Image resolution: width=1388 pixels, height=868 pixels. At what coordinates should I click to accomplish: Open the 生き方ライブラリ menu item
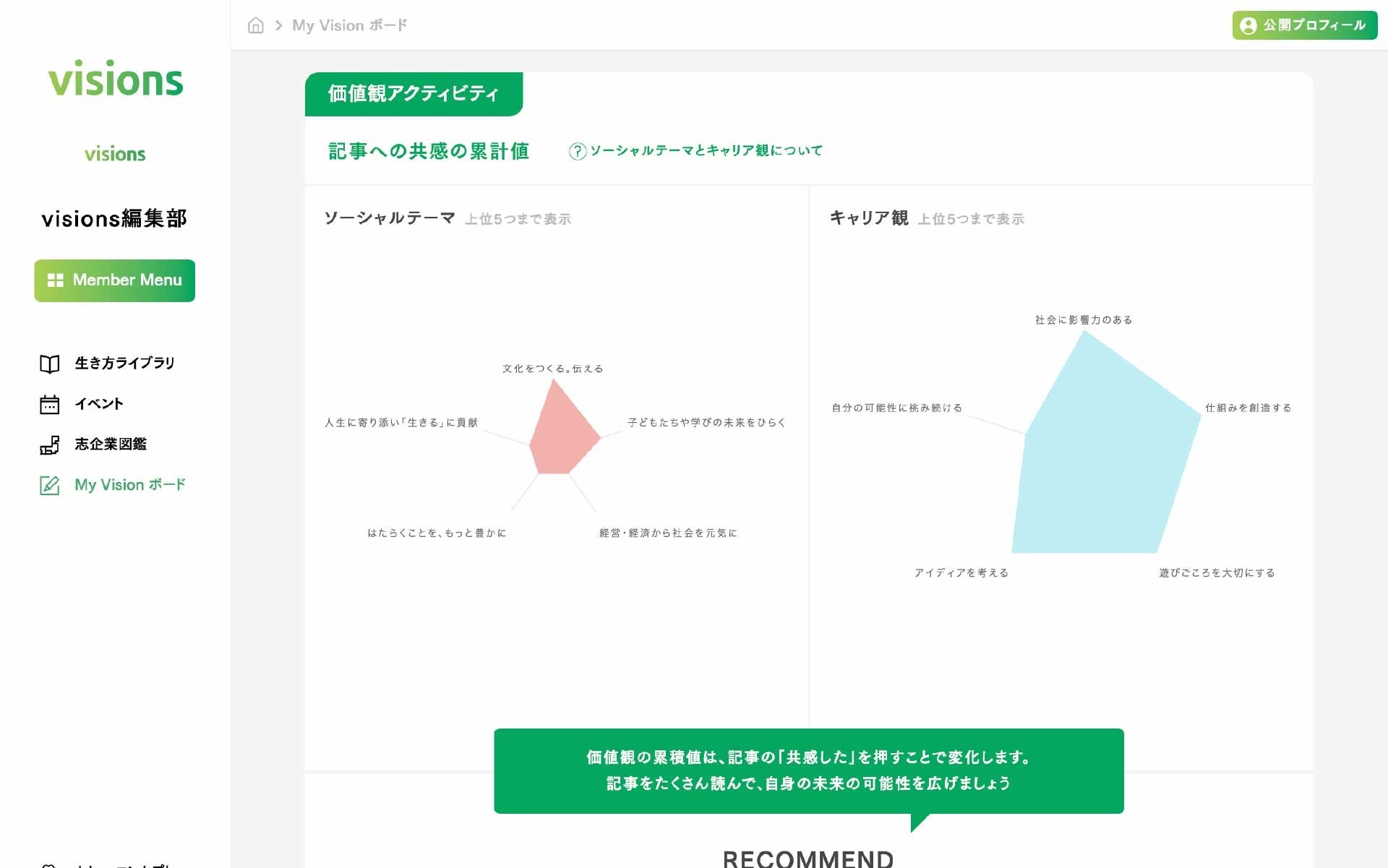[124, 363]
